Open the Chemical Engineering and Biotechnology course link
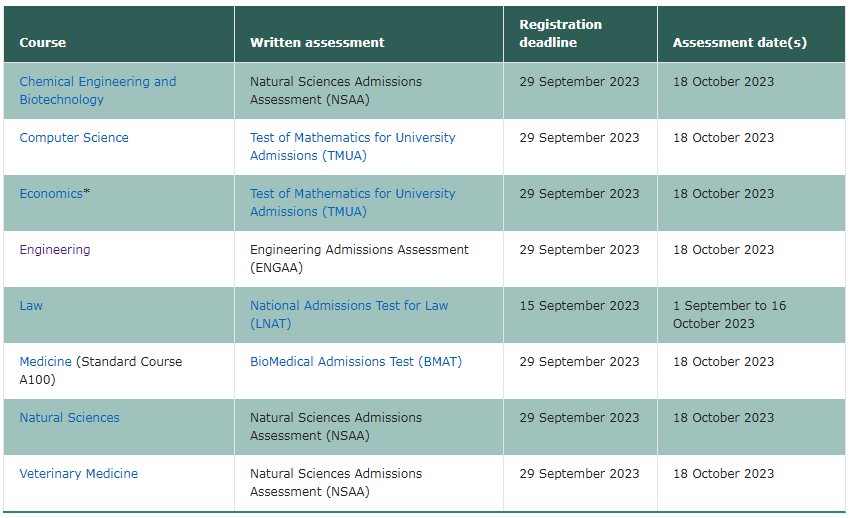This screenshot has height=518, width=850. [x=97, y=82]
